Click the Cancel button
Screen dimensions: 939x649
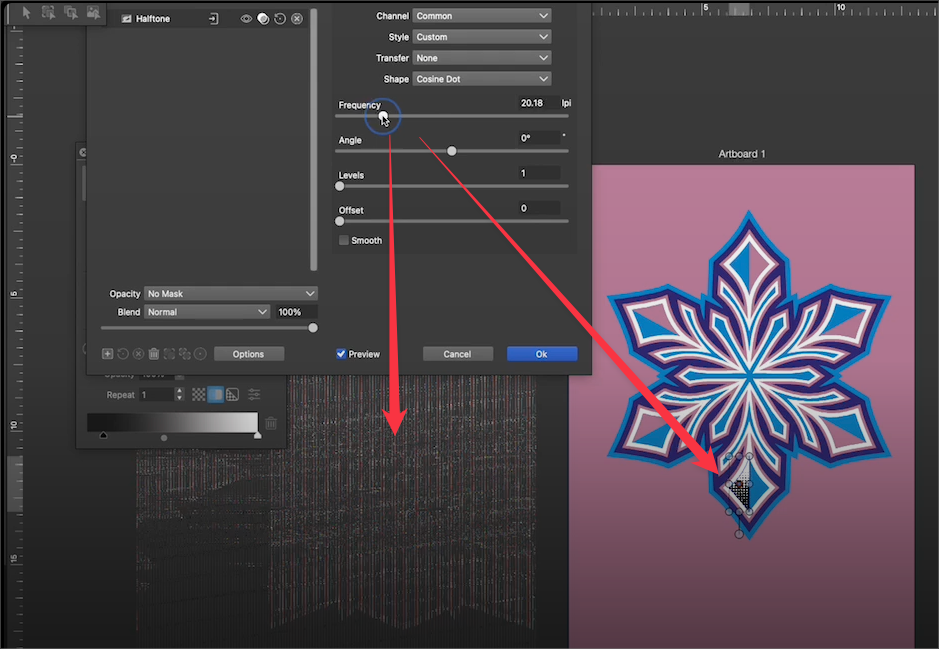click(457, 354)
